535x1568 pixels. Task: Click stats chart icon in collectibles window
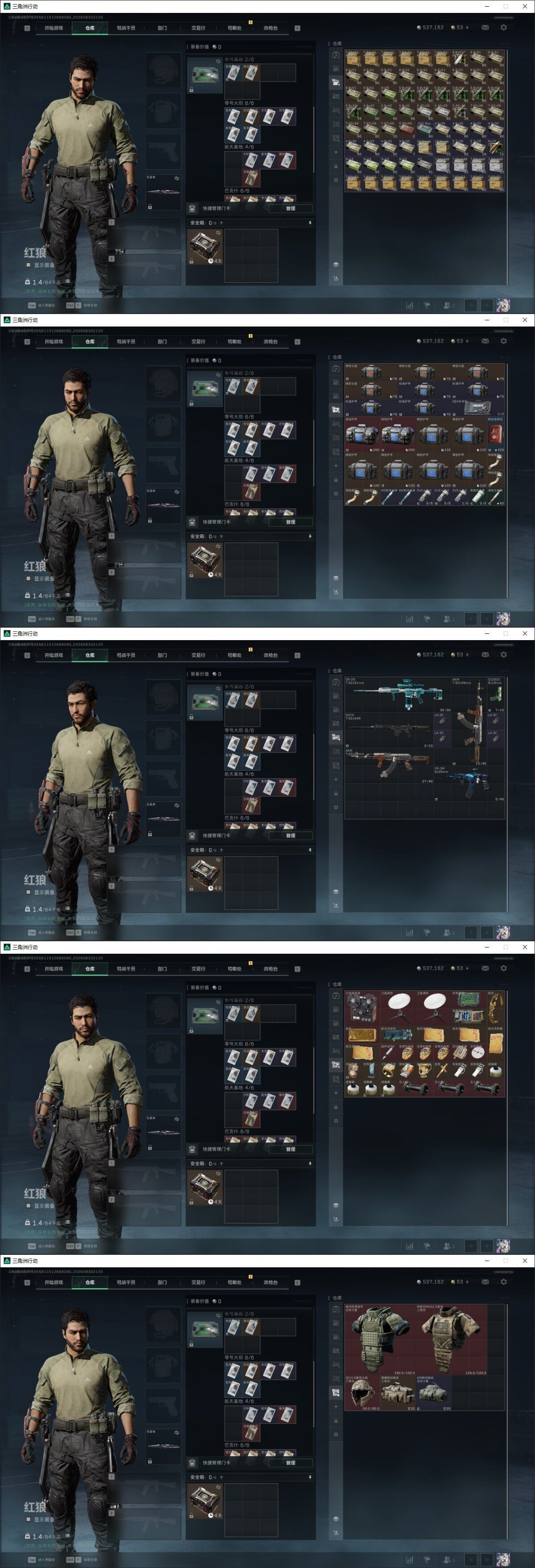pos(409,1246)
